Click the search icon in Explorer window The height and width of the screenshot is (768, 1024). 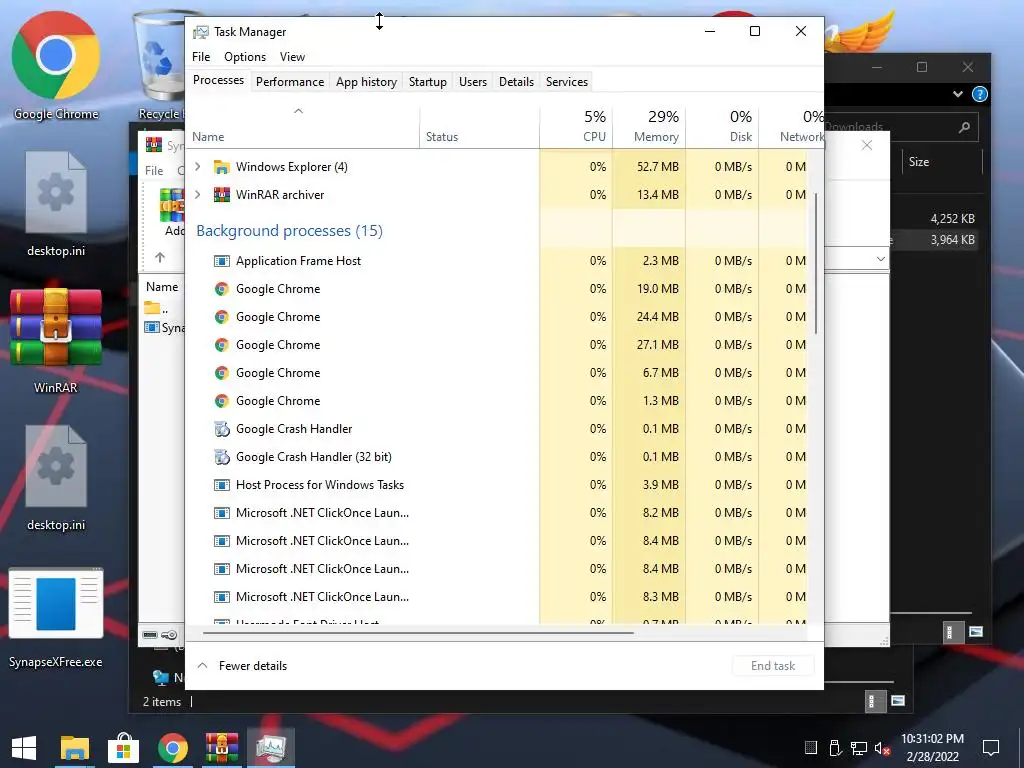point(964,127)
